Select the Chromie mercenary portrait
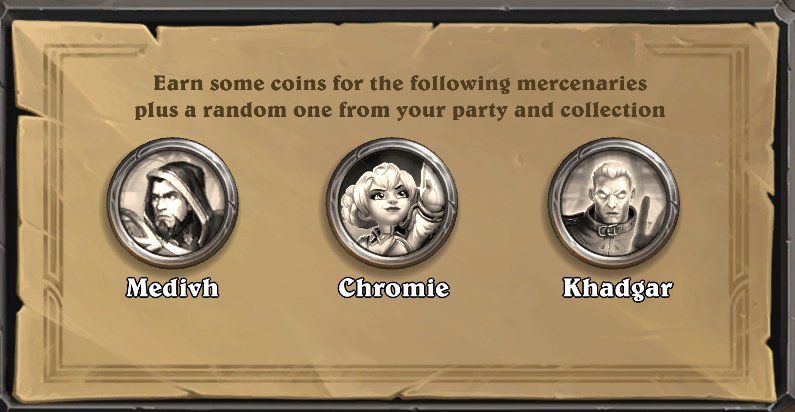 [392, 203]
